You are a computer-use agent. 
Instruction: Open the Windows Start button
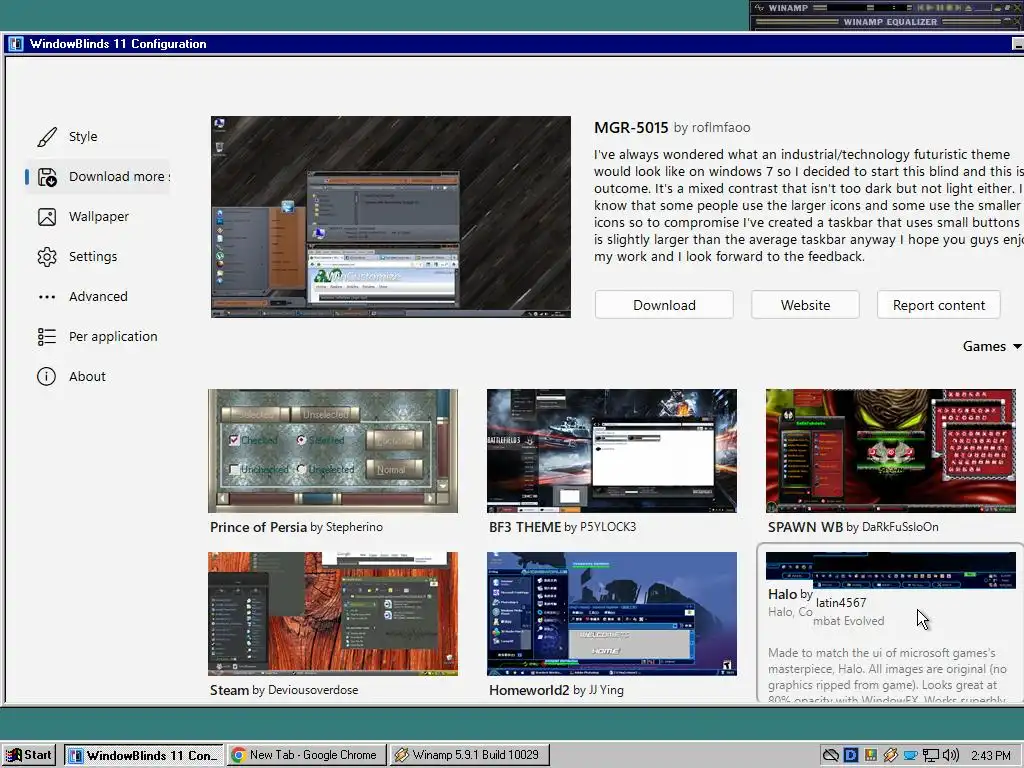tap(29, 755)
